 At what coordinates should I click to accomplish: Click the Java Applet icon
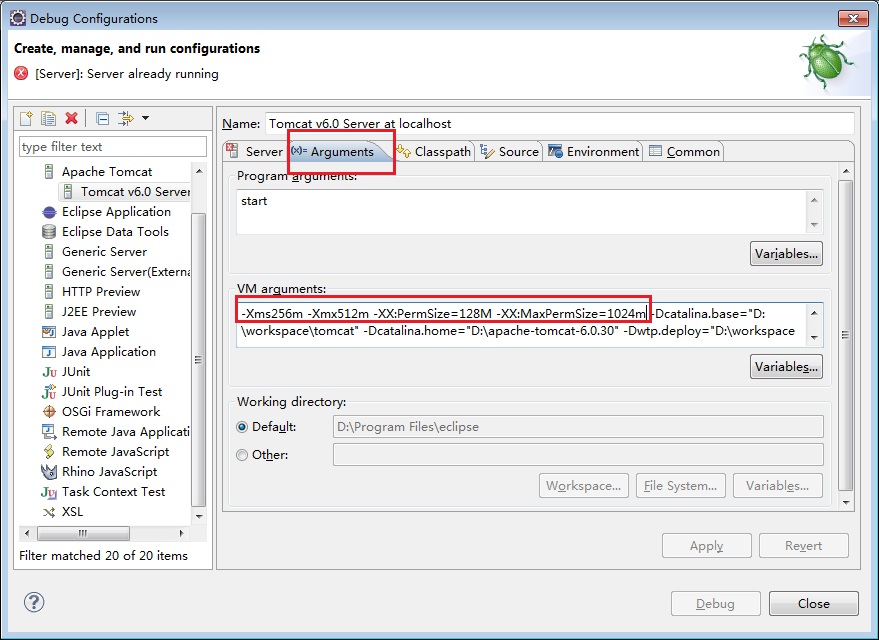coord(49,332)
